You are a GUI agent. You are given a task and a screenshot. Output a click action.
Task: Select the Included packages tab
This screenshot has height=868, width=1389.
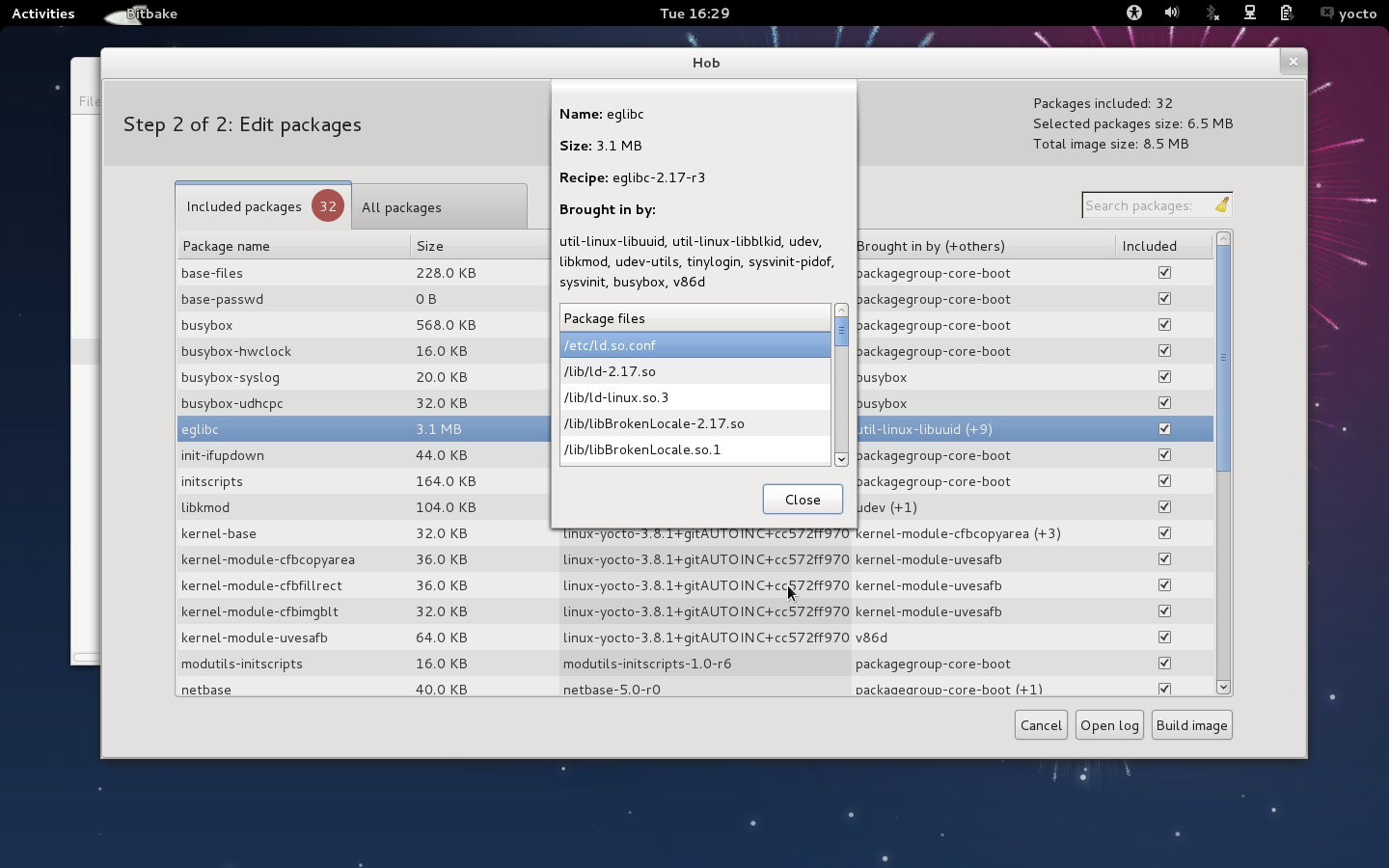[244, 206]
